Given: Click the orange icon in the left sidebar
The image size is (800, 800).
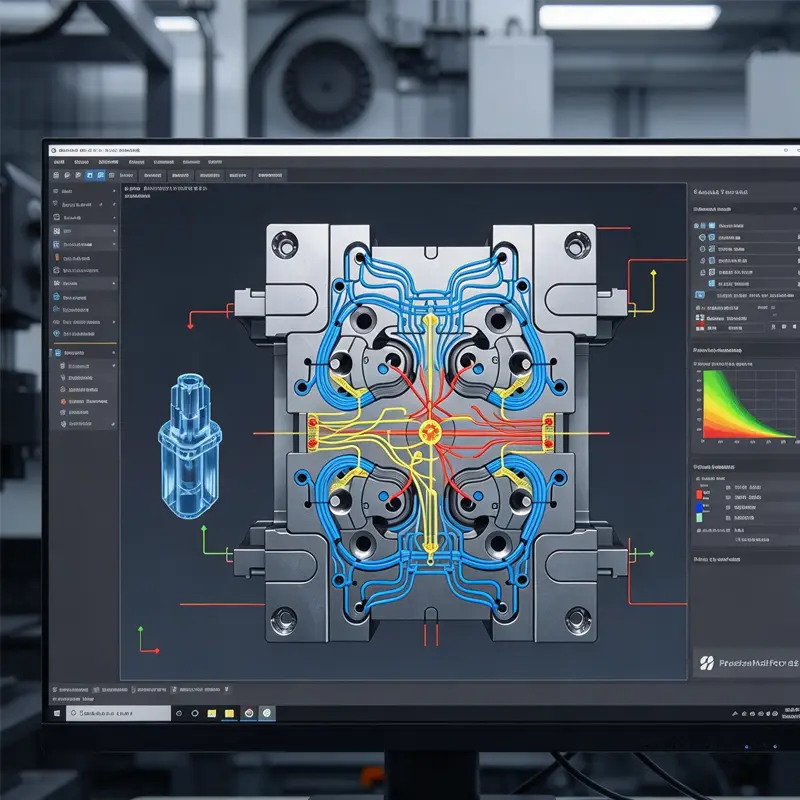Looking at the screenshot, I should tap(57, 258).
